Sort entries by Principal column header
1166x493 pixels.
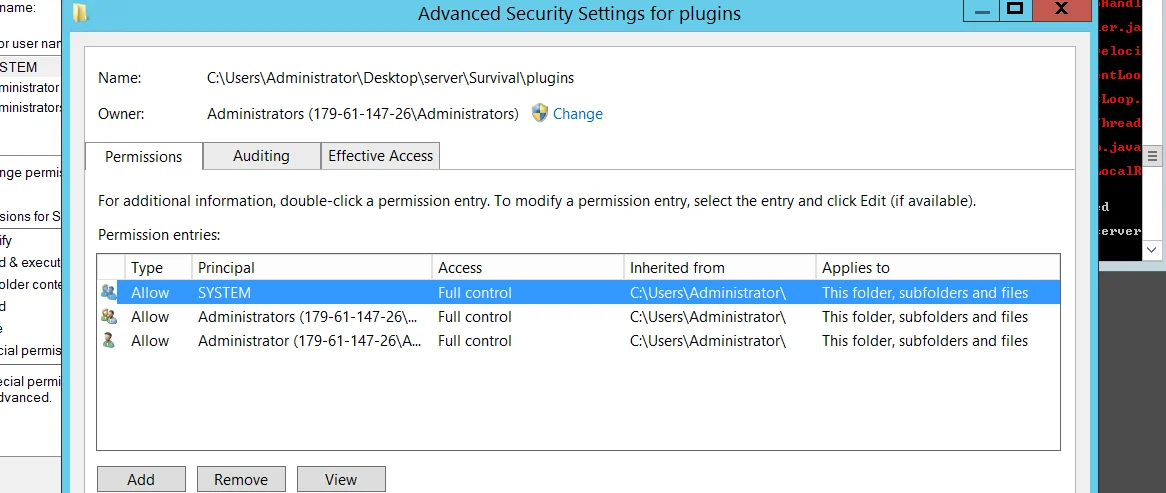[x=312, y=268]
